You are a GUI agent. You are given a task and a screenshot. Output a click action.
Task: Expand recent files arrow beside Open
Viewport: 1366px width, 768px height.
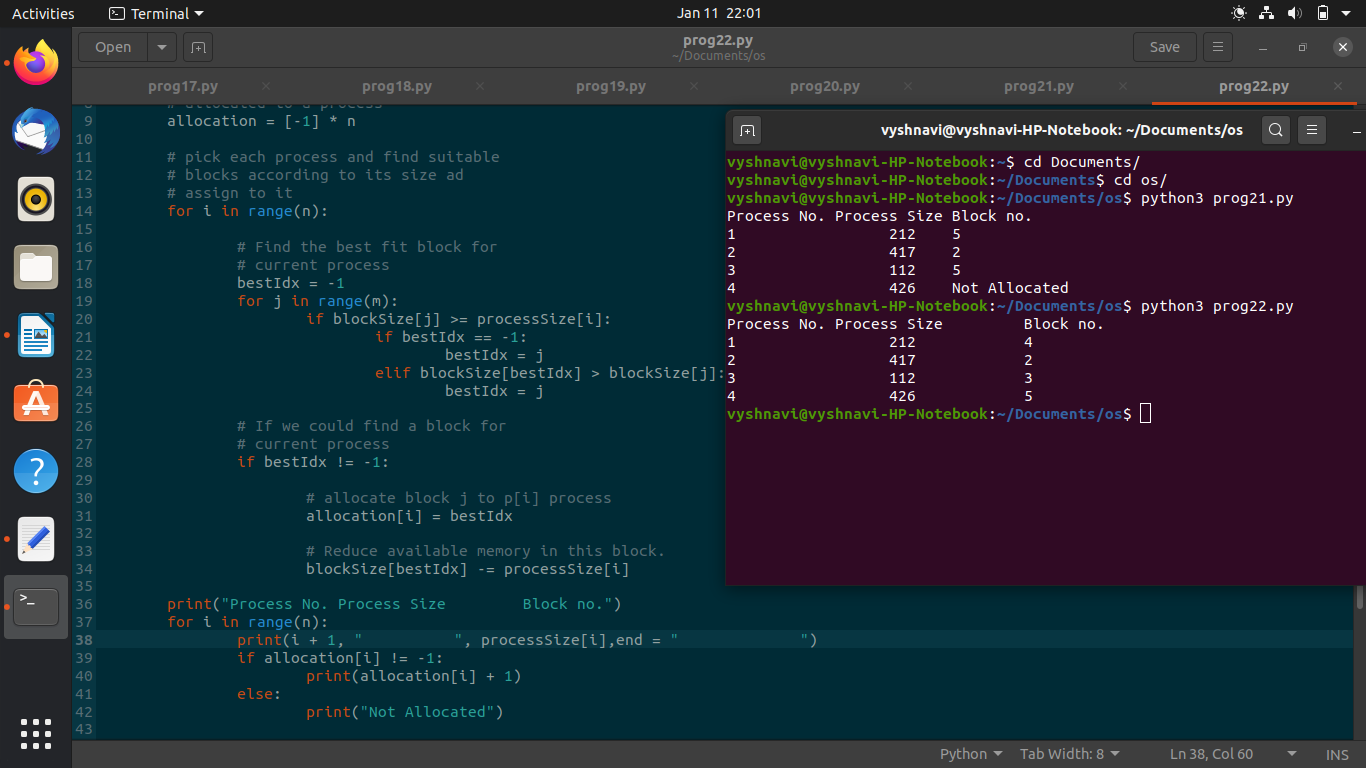(x=162, y=47)
